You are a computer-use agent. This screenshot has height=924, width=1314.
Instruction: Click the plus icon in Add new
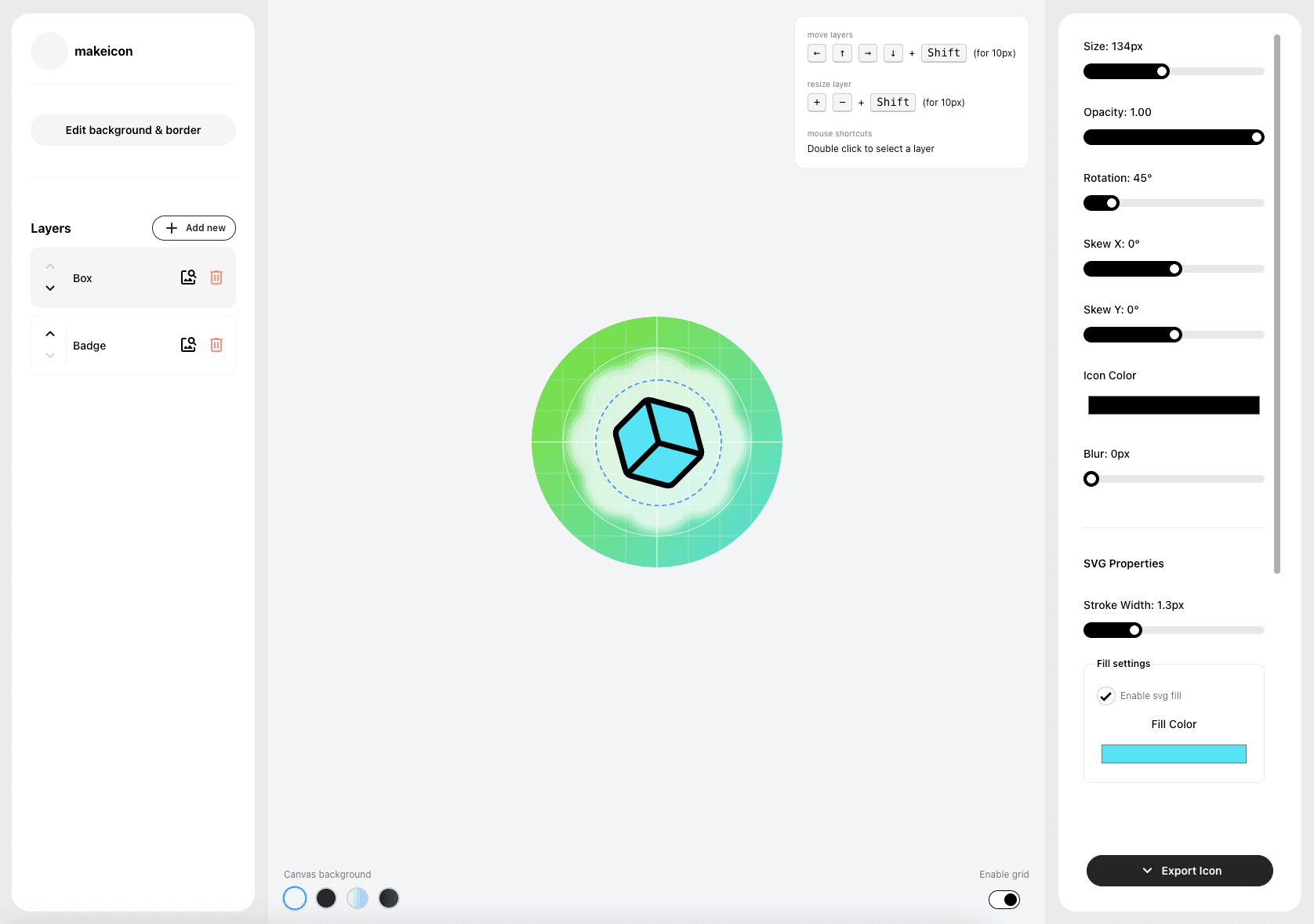click(172, 228)
